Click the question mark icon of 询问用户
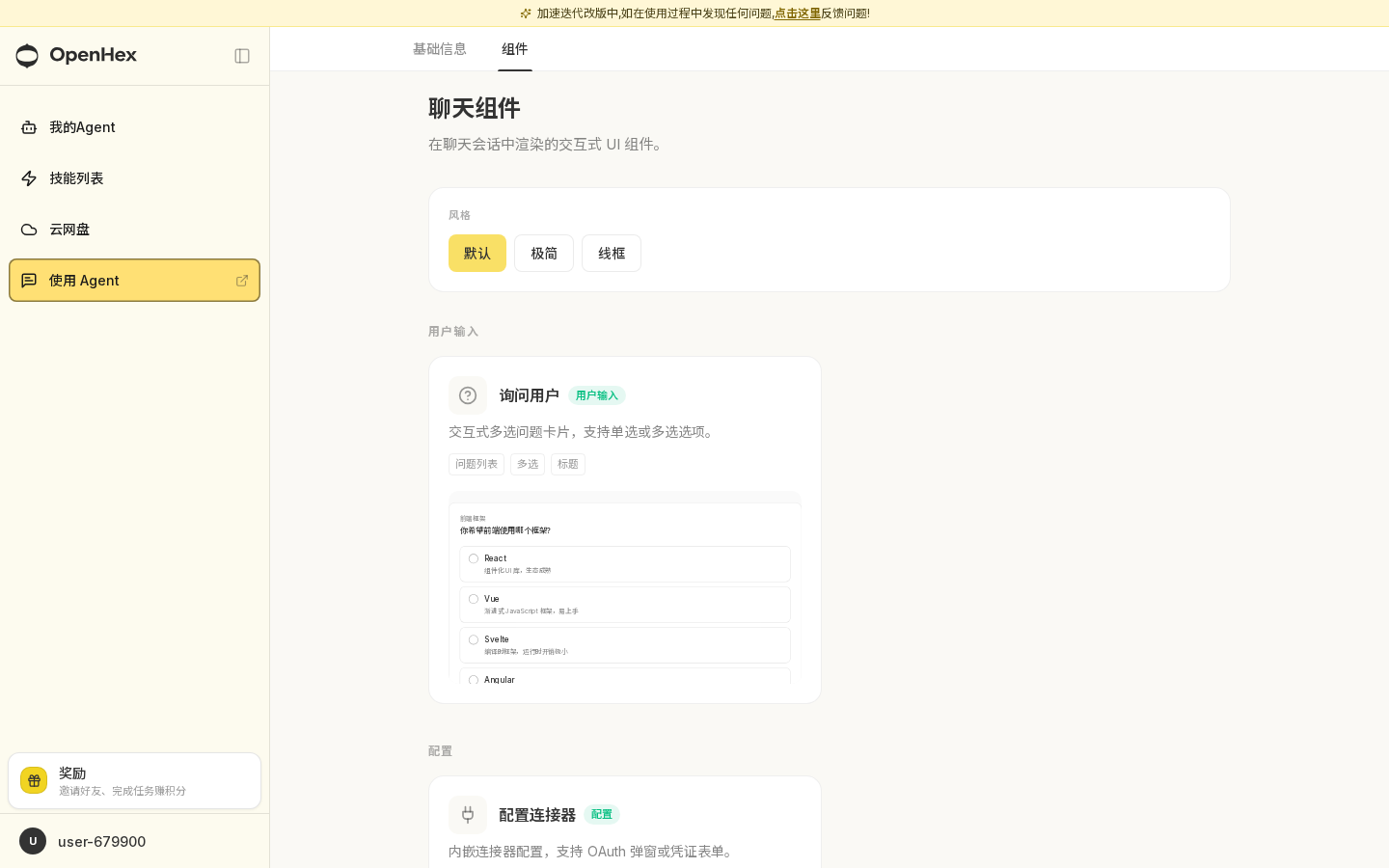 pos(468,395)
